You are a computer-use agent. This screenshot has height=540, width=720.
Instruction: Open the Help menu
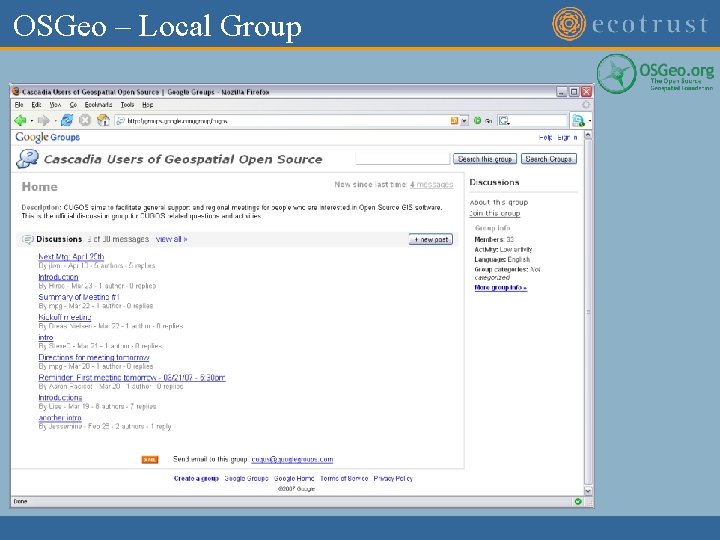click(147, 105)
